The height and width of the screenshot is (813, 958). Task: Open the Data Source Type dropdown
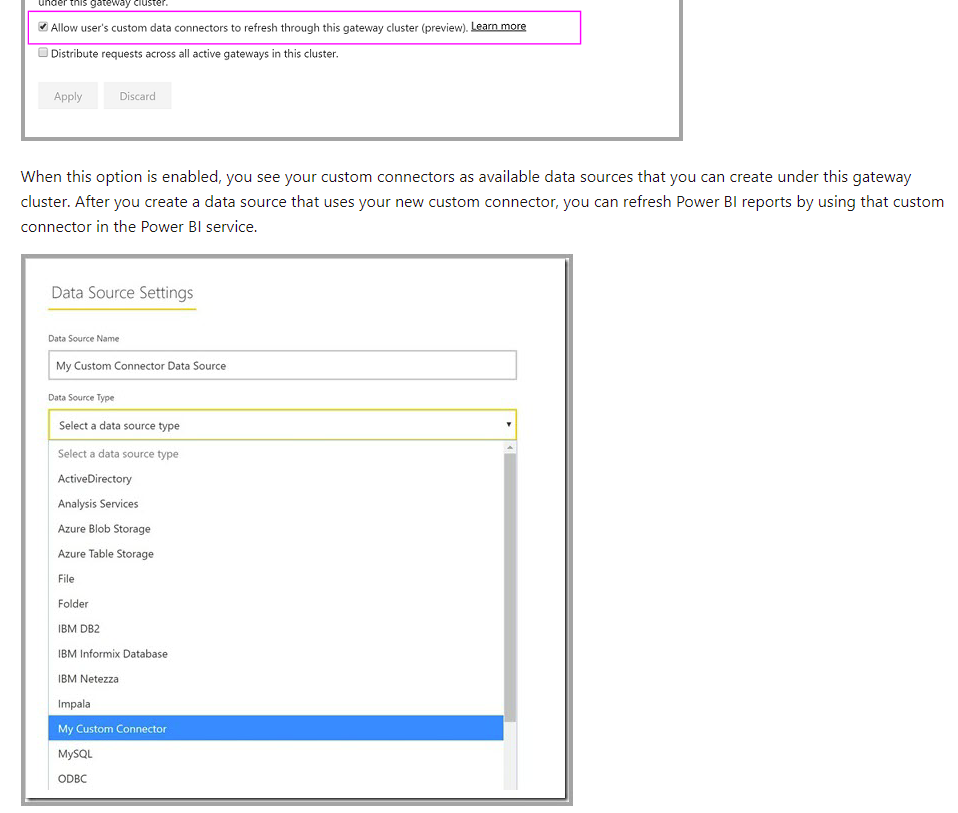282,425
